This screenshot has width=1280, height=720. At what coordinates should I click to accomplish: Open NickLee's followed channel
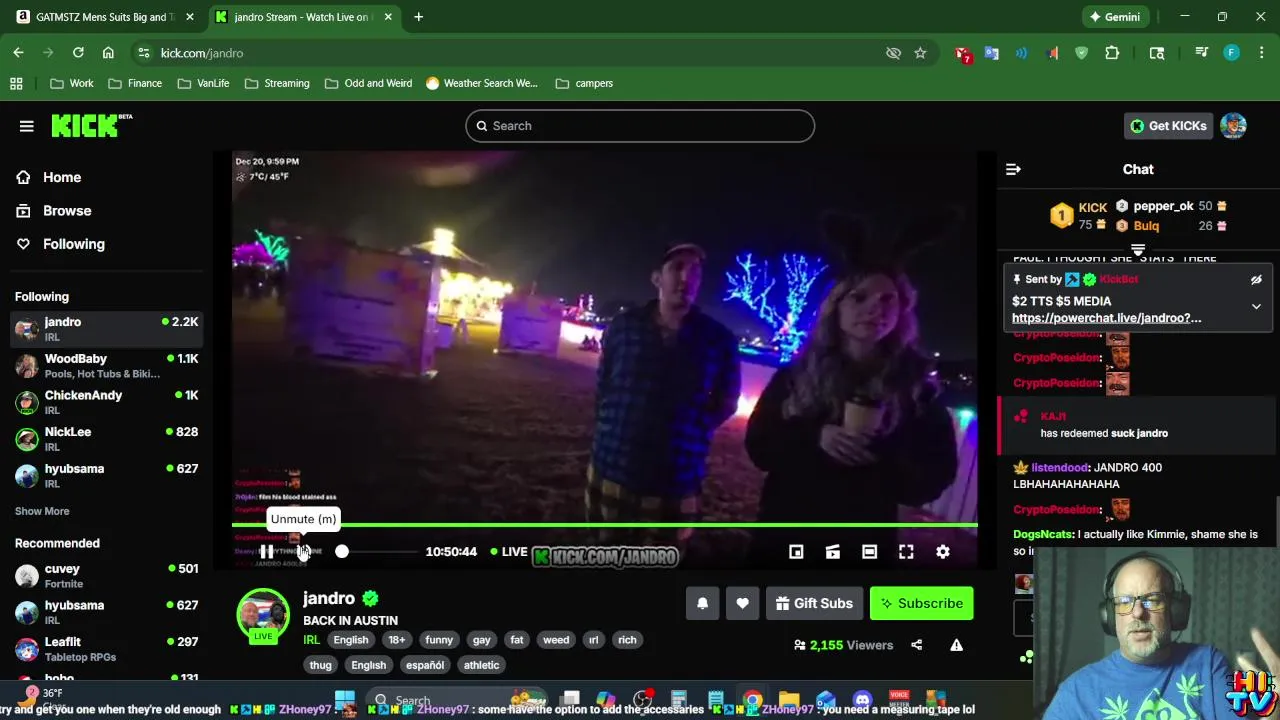(x=106, y=439)
